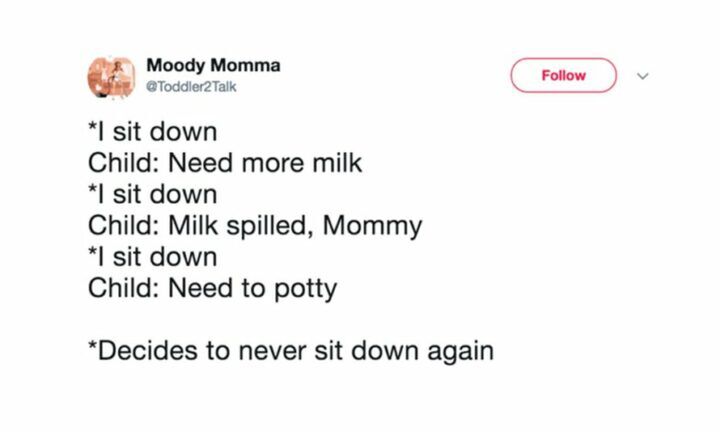Open the Moody Momma display name link

pos(213,66)
